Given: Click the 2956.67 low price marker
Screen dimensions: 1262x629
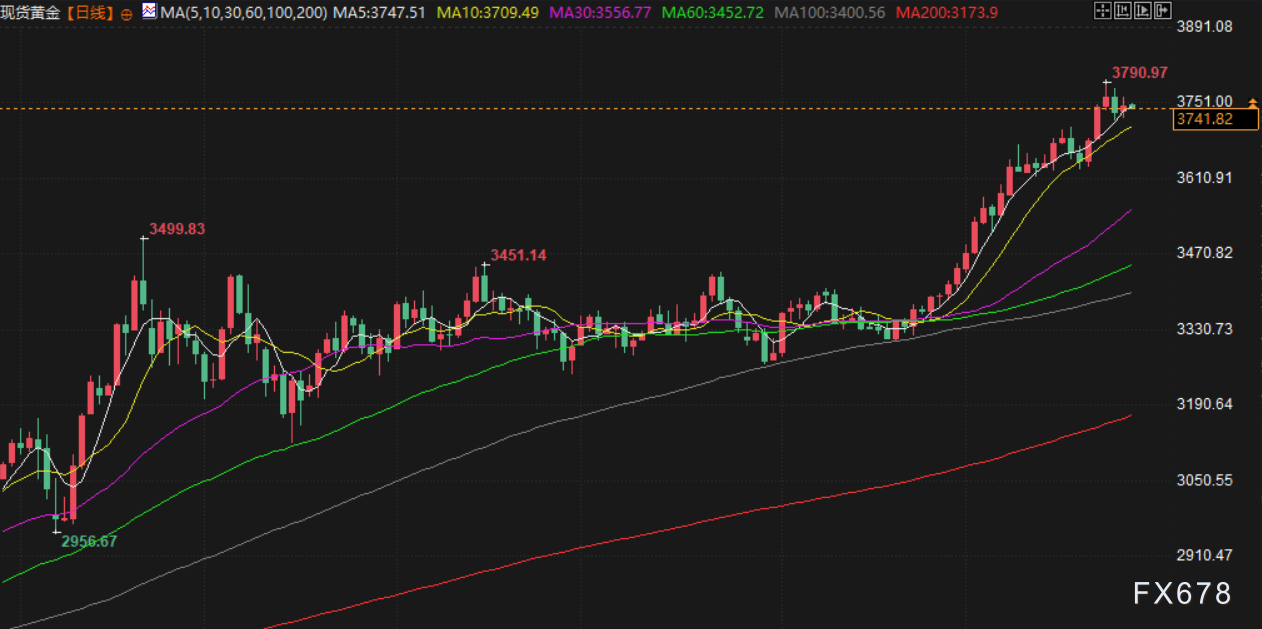Looking at the screenshot, I should pos(89,541).
